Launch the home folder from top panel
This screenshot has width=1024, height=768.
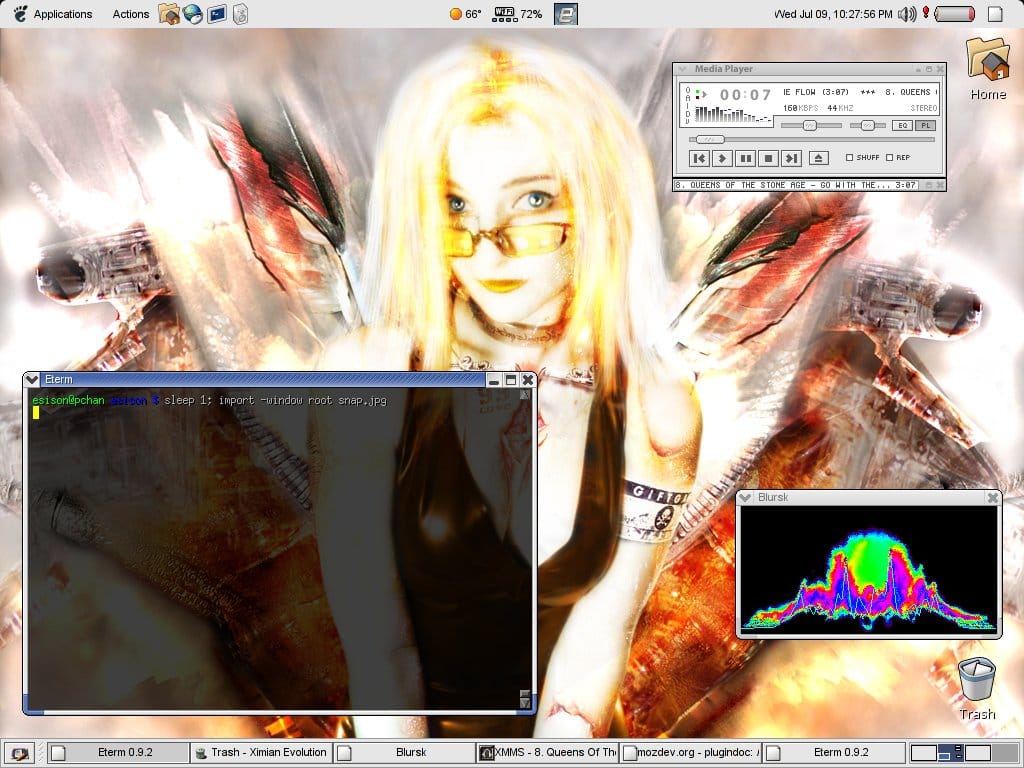pyautogui.click(x=168, y=14)
